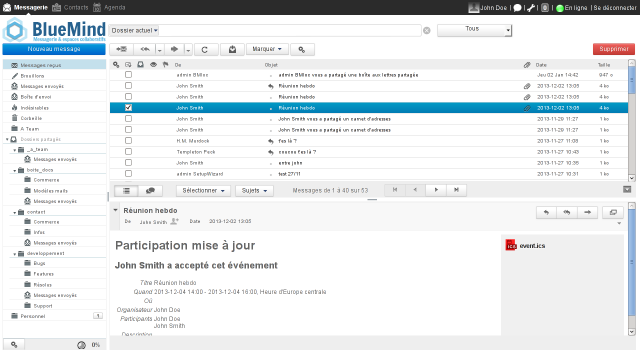Open list options icon in the message header

coord(116,64)
